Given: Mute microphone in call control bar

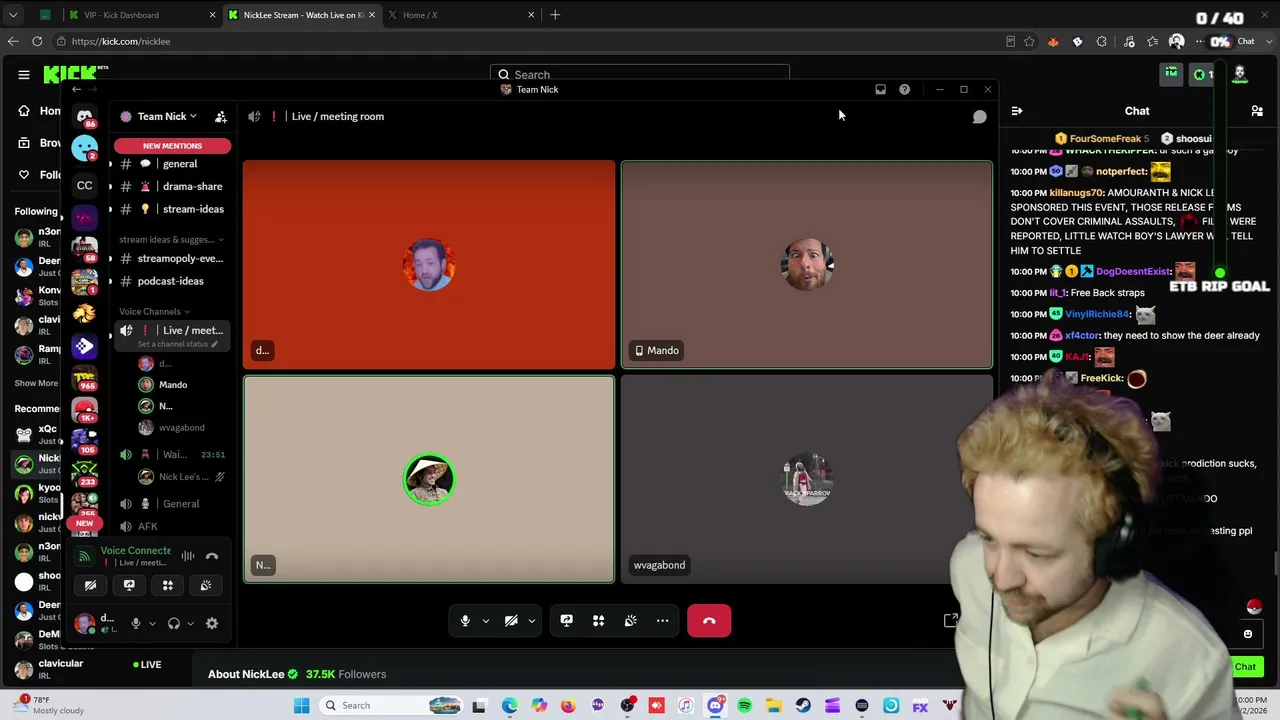Looking at the screenshot, I should click(465, 621).
